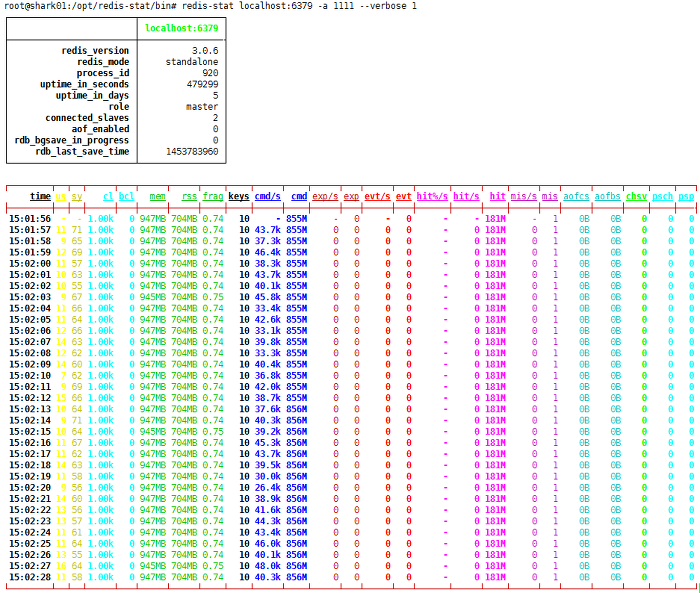
Task: Select the version value 3.0.6
Action: [x=205, y=50]
